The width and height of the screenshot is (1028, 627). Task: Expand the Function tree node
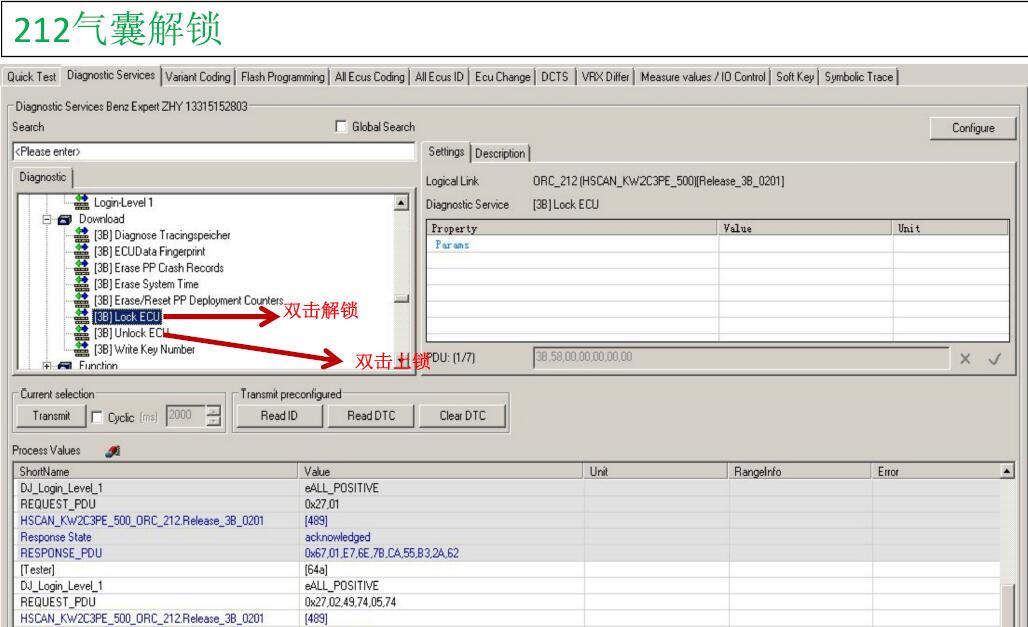48,366
